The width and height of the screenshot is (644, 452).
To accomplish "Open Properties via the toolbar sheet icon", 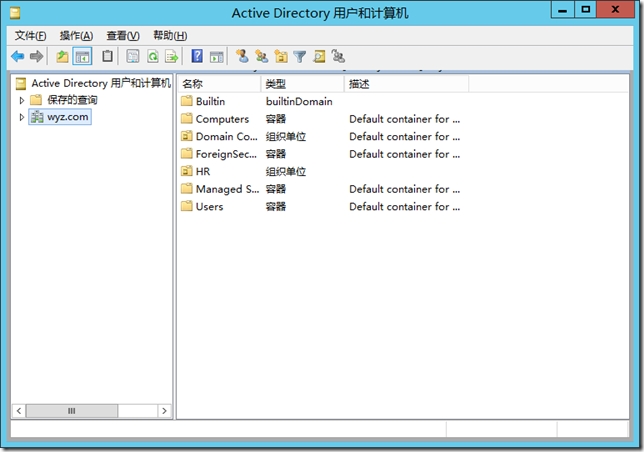I will coord(133,56).
